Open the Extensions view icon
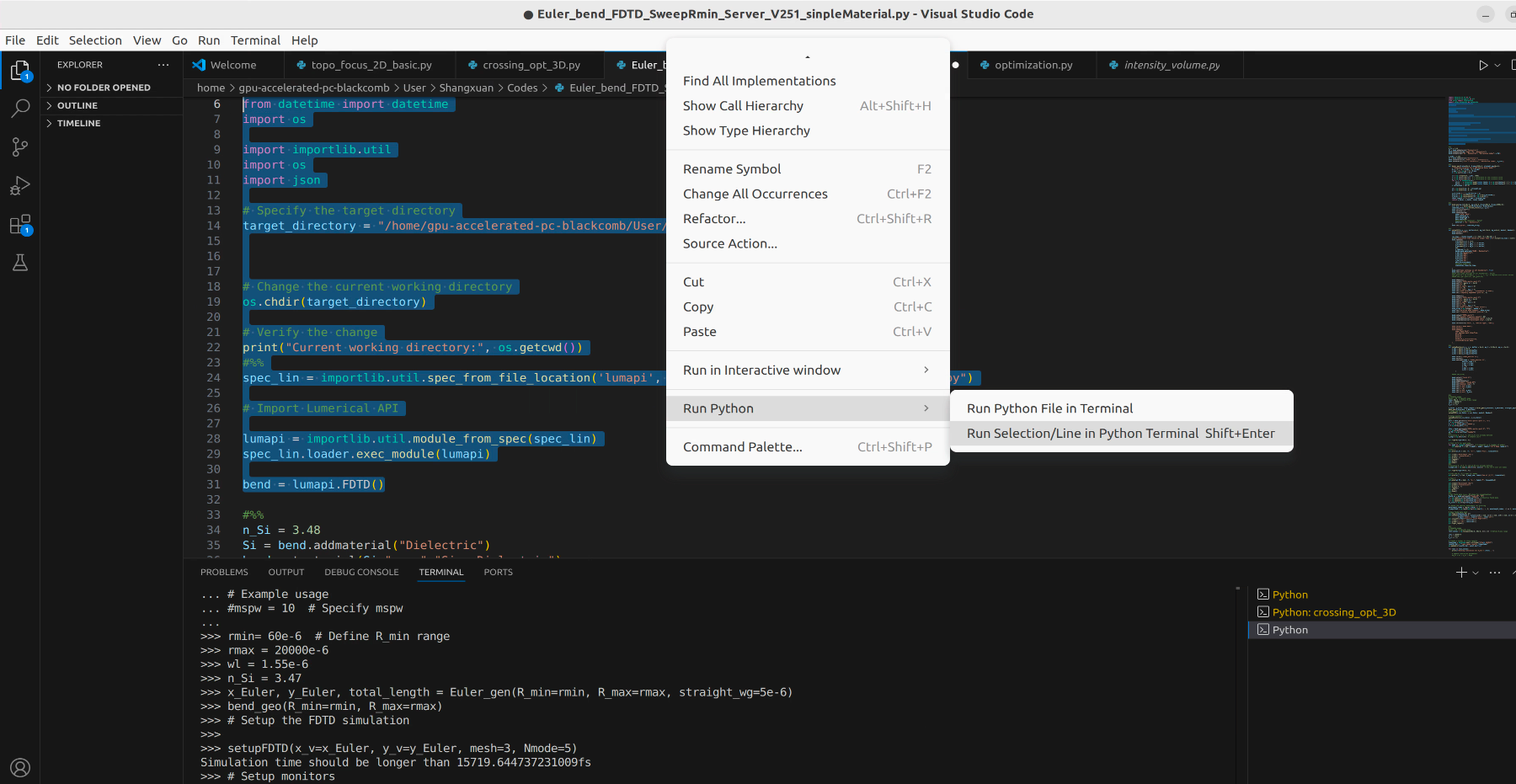The height and width of the screenshot is (784, 1516). coord(20,225)
